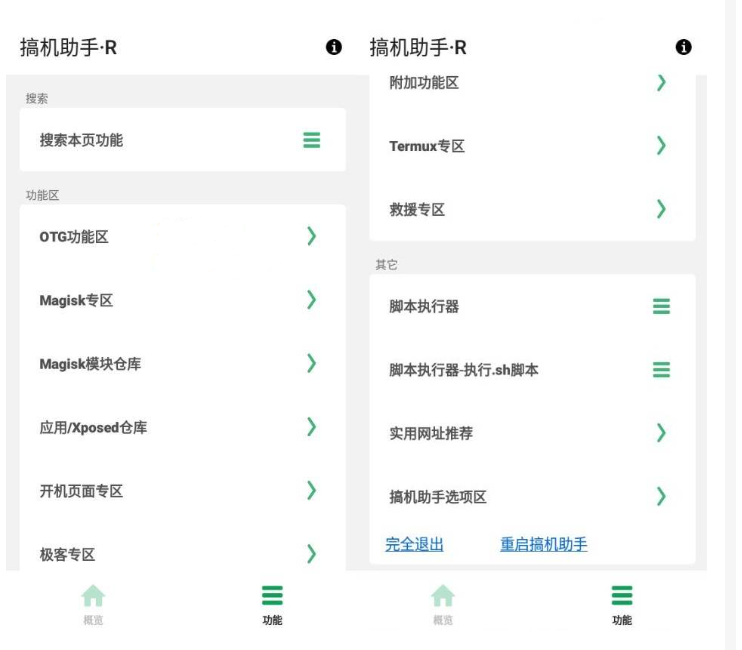Click 完全退出 link
The image size is (742, 650).
pos(415,544)
